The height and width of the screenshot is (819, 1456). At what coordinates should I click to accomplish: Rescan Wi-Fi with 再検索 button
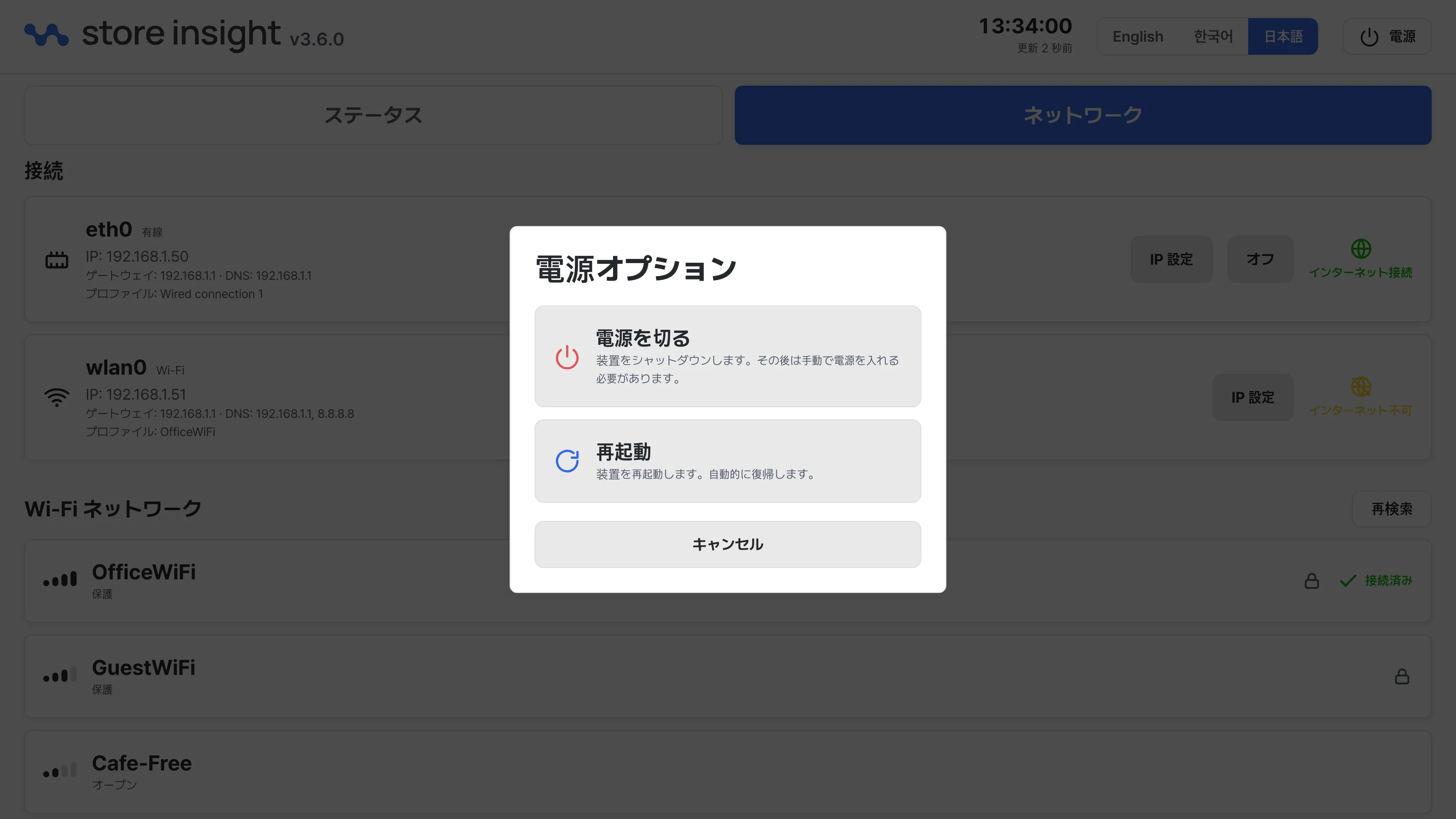coord(1392,509)
